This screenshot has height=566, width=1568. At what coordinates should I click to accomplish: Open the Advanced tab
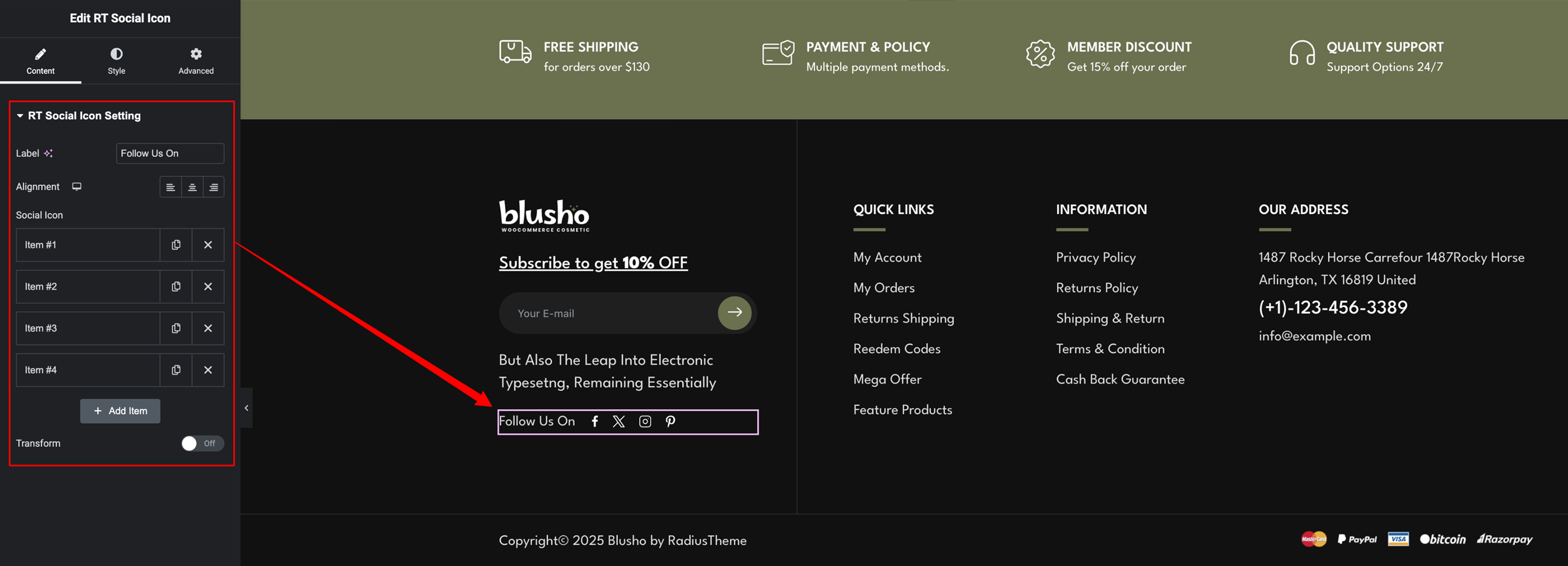196,61
